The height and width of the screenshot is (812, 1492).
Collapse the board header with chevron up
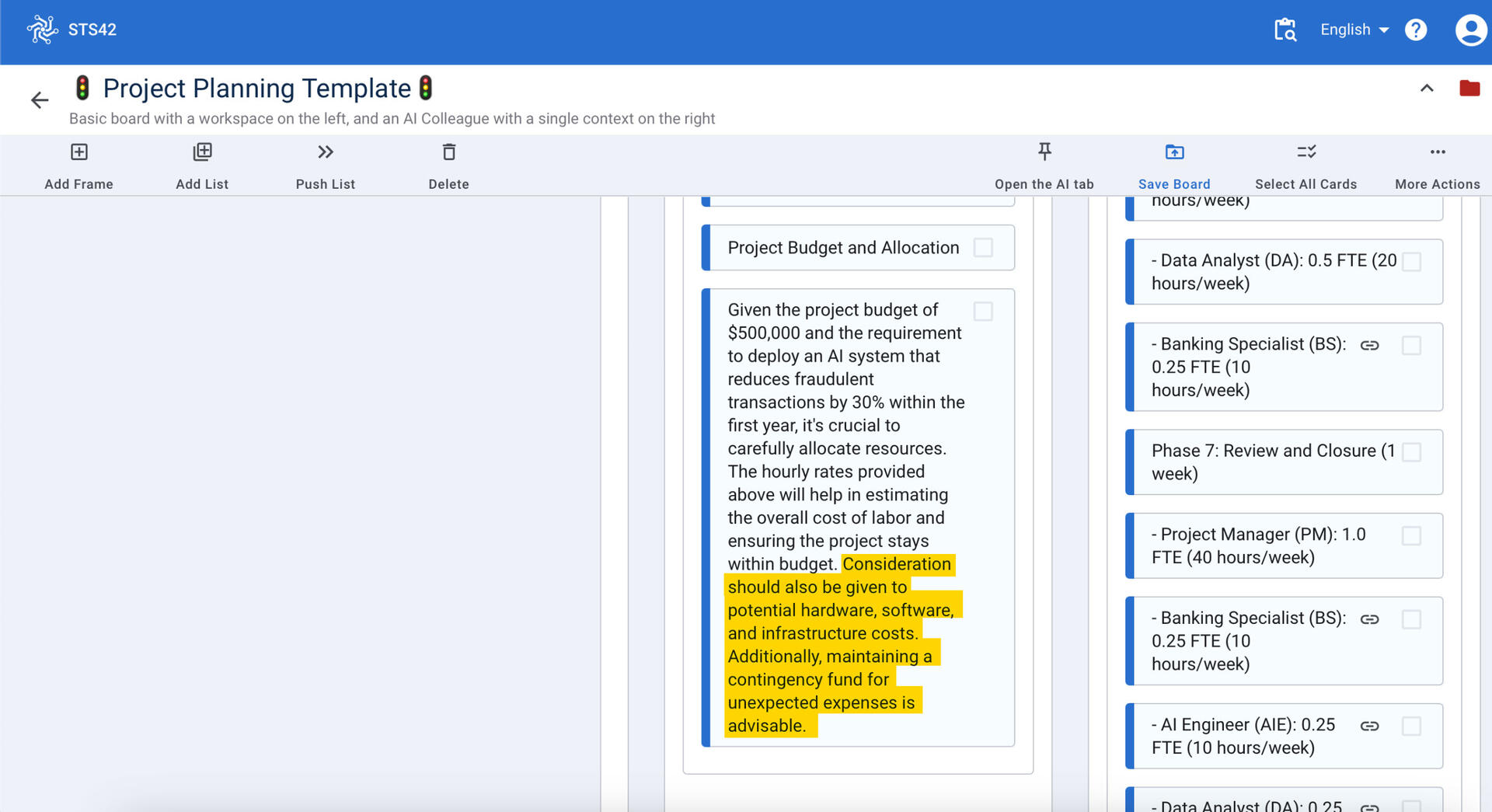[x=1426, y=89]
